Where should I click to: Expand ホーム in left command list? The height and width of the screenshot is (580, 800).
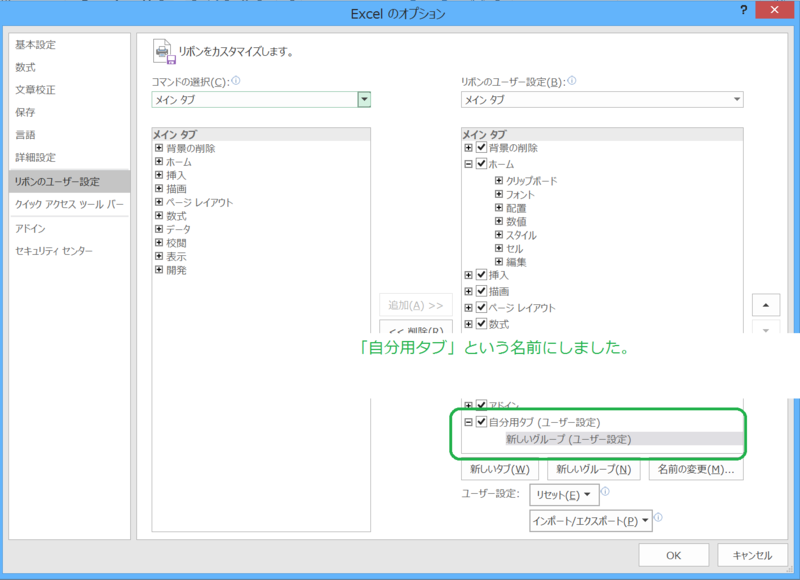159,162
